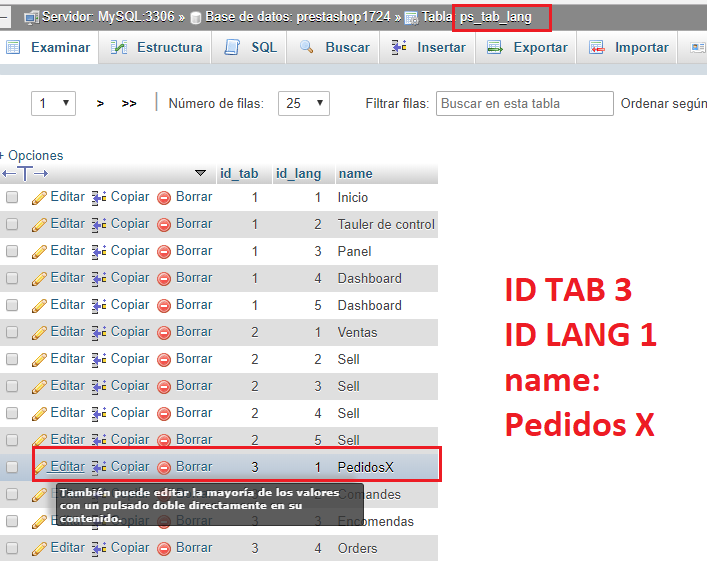Tick the checkbox for the Ventas row
Image resolution: width=707 pixels, height=561 pixels.
click(12, 332)
